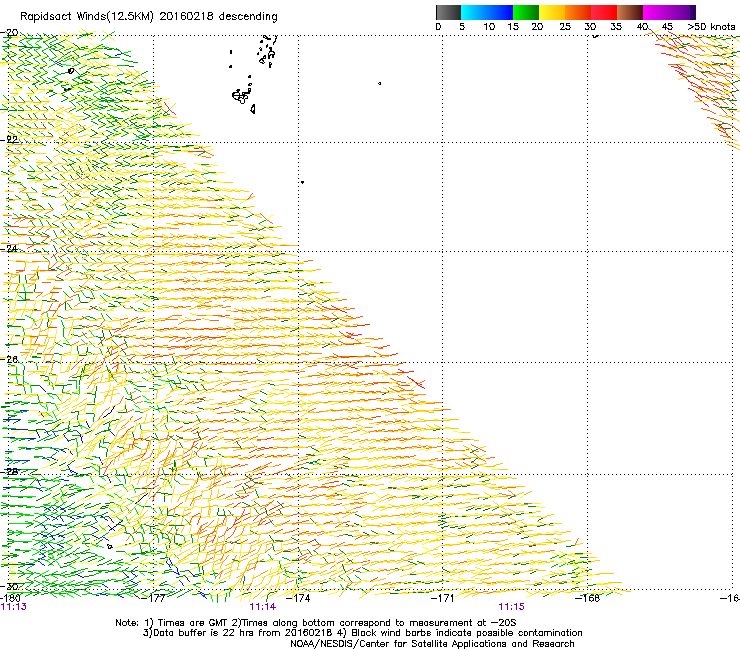This screenshot has height=650, width=740.
Task: Click the '11:15' time label
Action: point(512,607)
